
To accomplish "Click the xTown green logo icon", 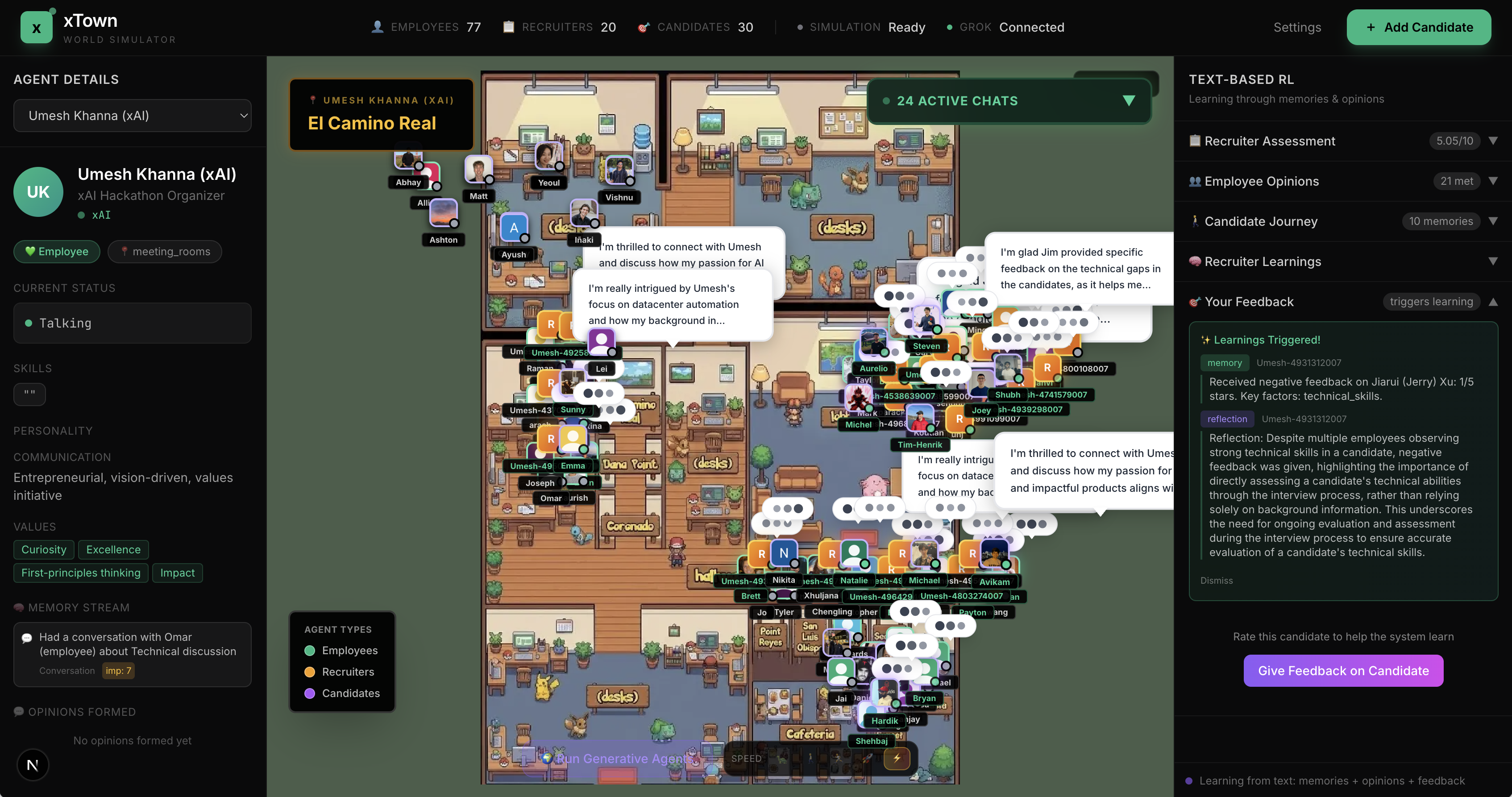I will 37,28.
